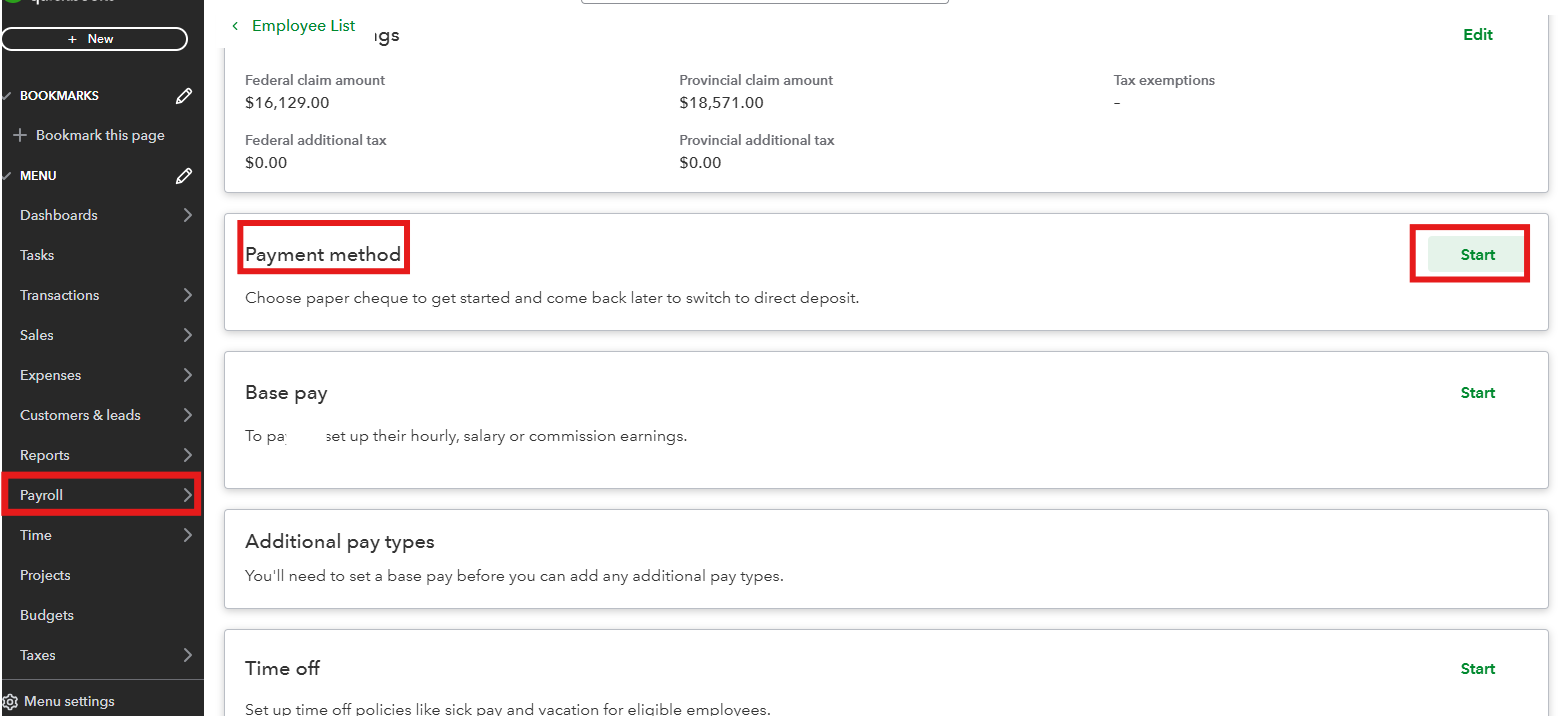Expand the Sales submenu arrow
1567x716 pixels.
[x=187, y=335]
